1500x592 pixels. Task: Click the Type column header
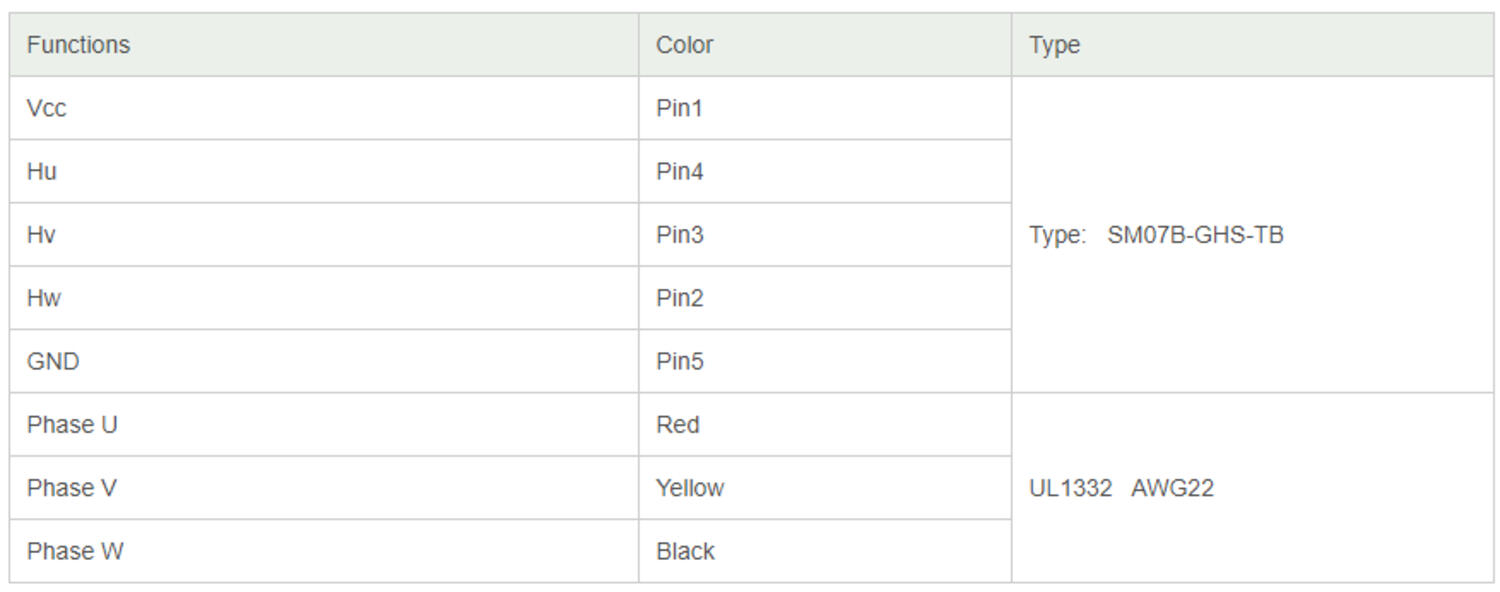pos(1054,45)
